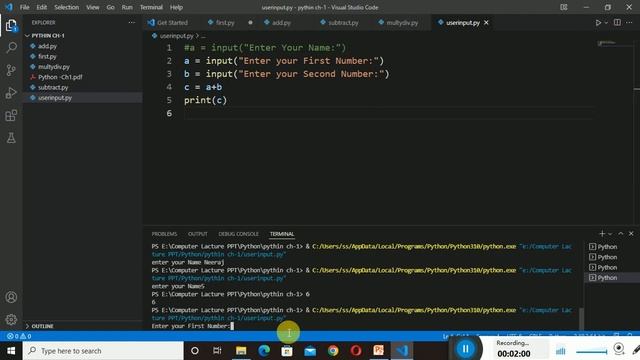The width and height of the screenshot is (640, 360).
Task: Switch to the multydiv.py editor tab
Action: click(402, 23)
